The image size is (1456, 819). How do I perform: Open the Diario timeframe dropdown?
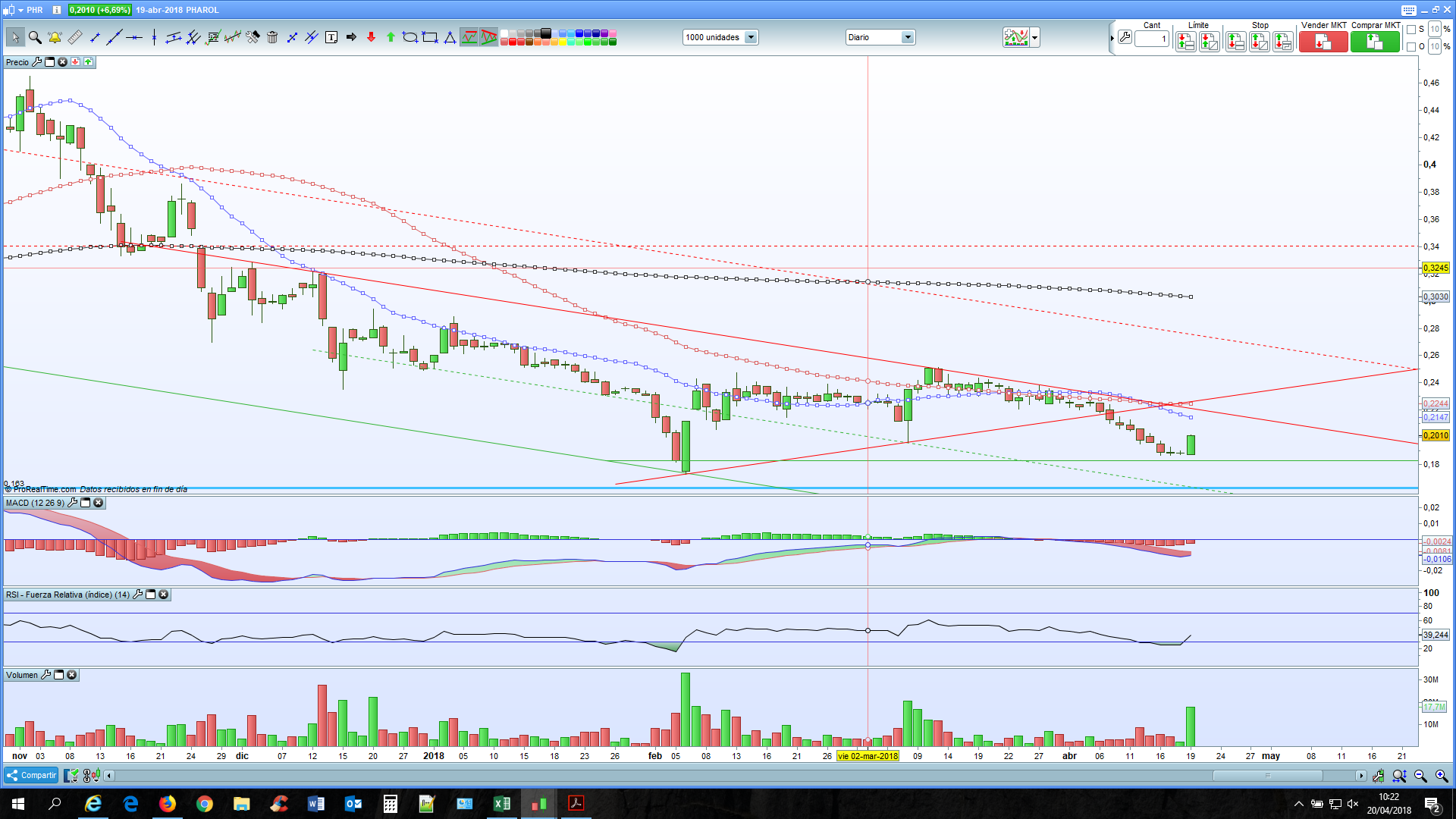[x=908, y=37]
